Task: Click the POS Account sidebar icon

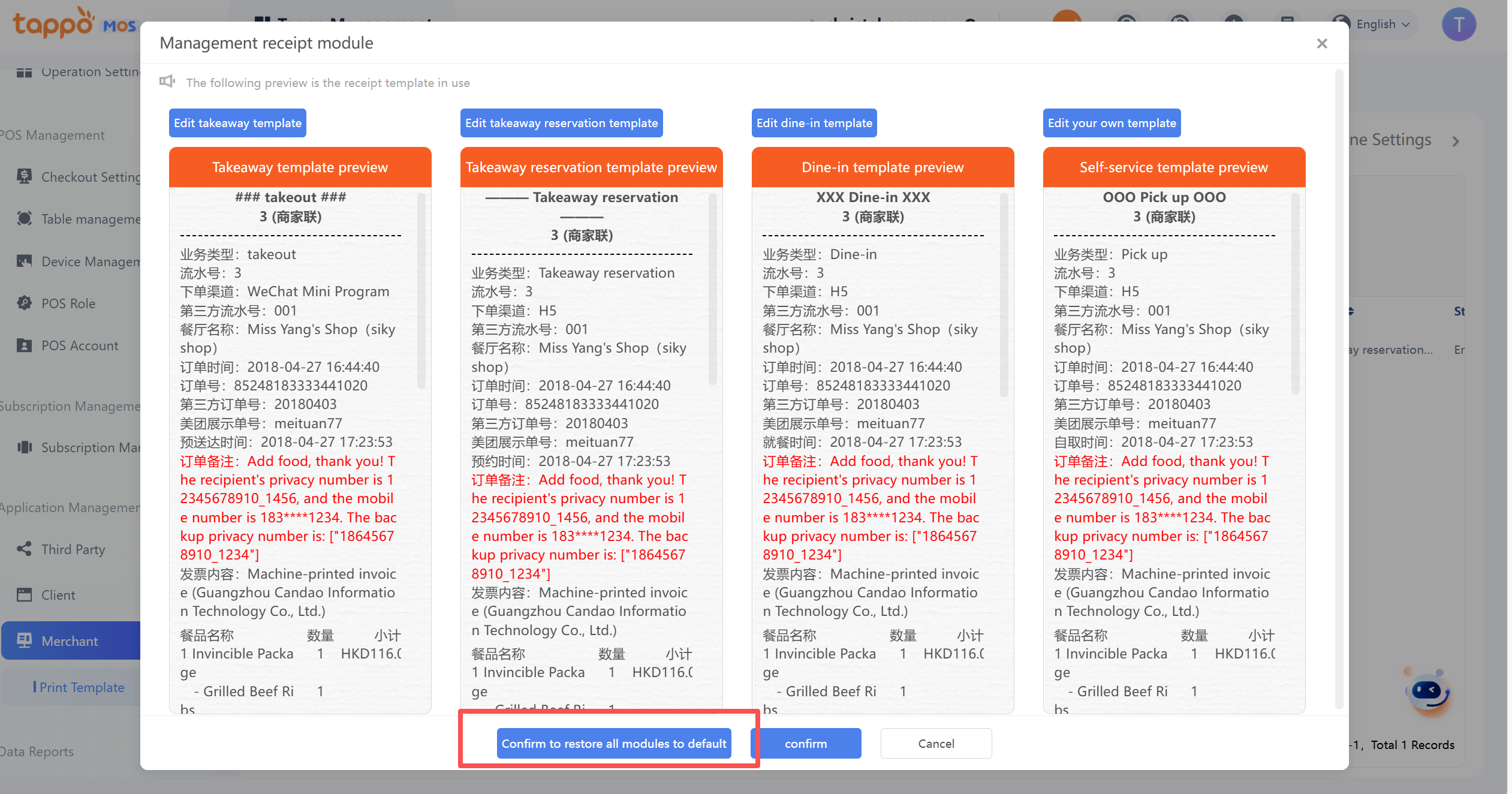Action: [x=24, y=345]
